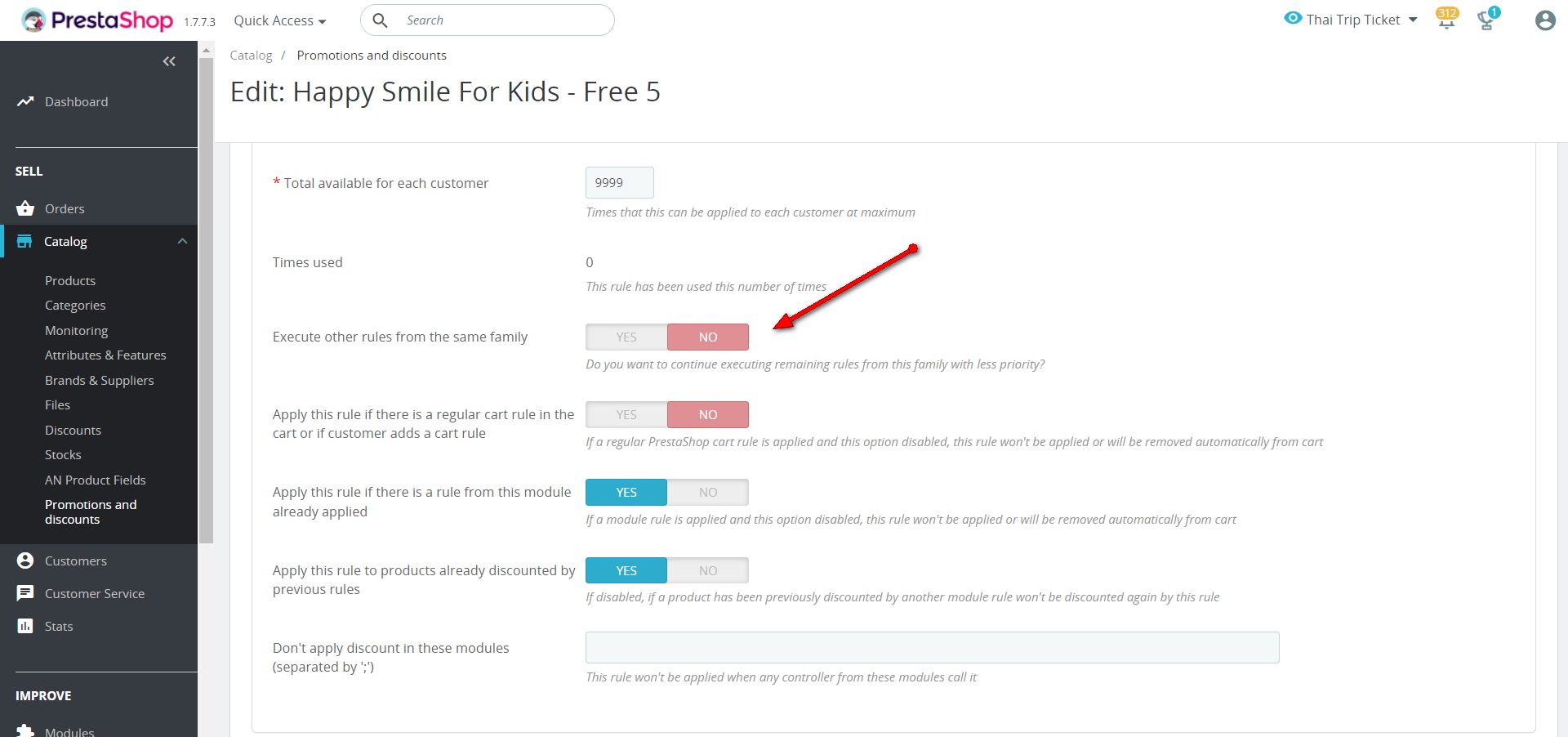The height and width of the screenshot is (737, 1568).
Task: Click the notifications bell icon
Action: click(1446, 21)
